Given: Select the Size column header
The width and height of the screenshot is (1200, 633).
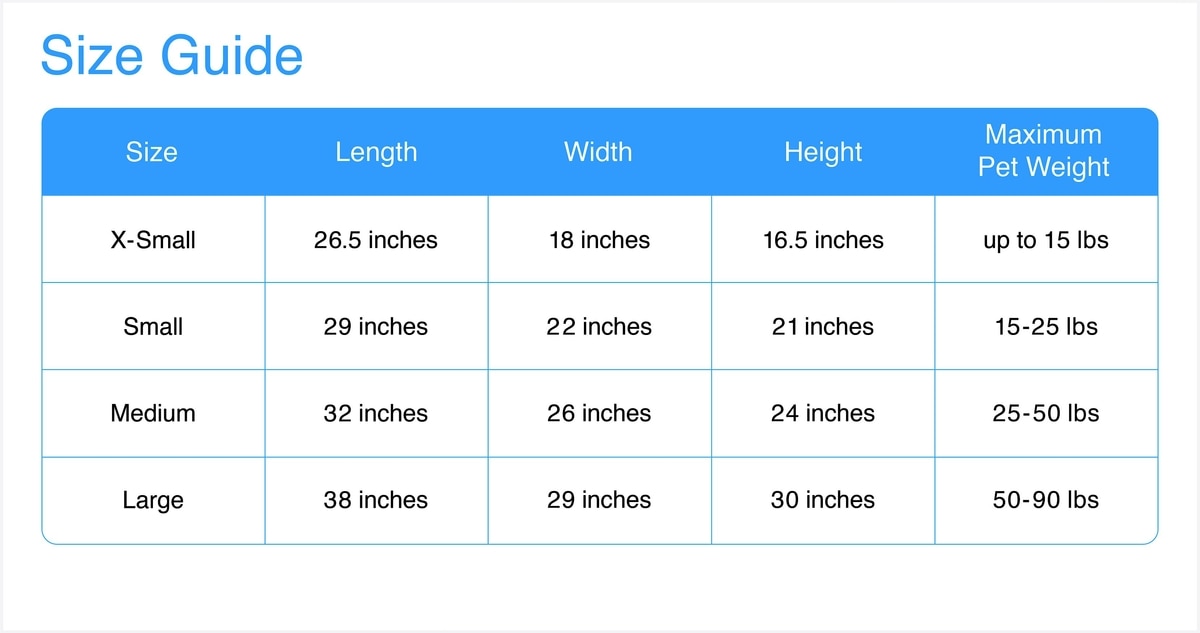Looking at the screenshot, I should [x=152, y=152].
